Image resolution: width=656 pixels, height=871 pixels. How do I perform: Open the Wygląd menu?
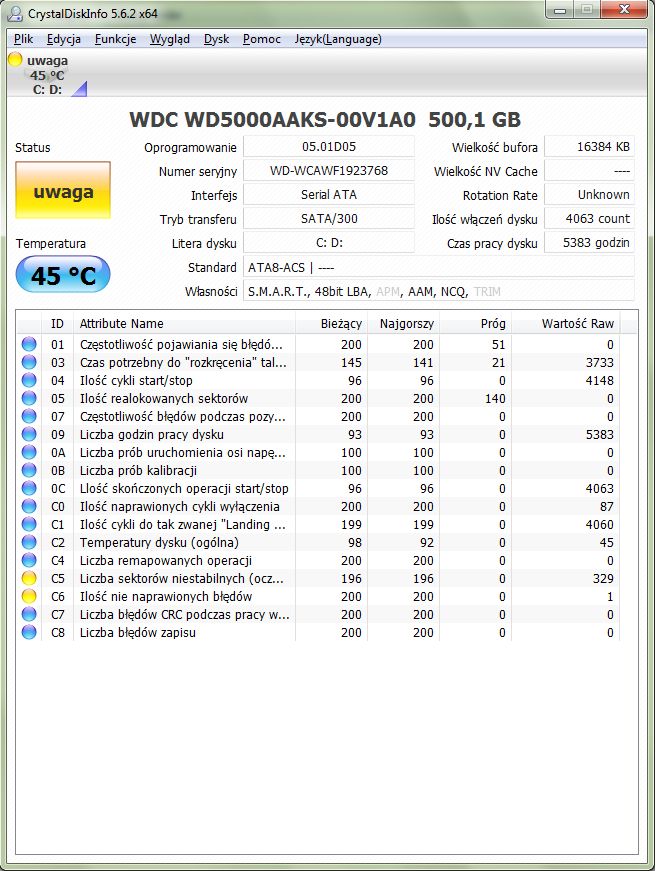click(x=169, y=39)
